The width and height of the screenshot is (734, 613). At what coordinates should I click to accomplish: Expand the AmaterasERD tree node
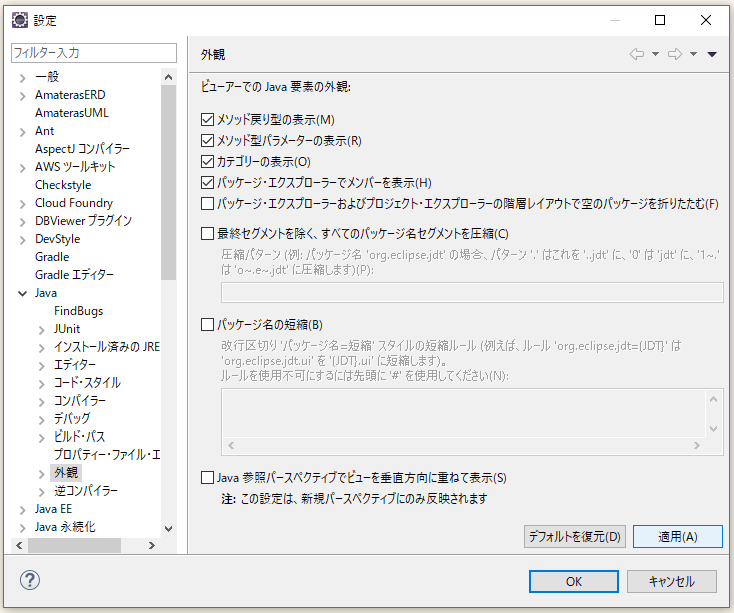pos(22,96)
